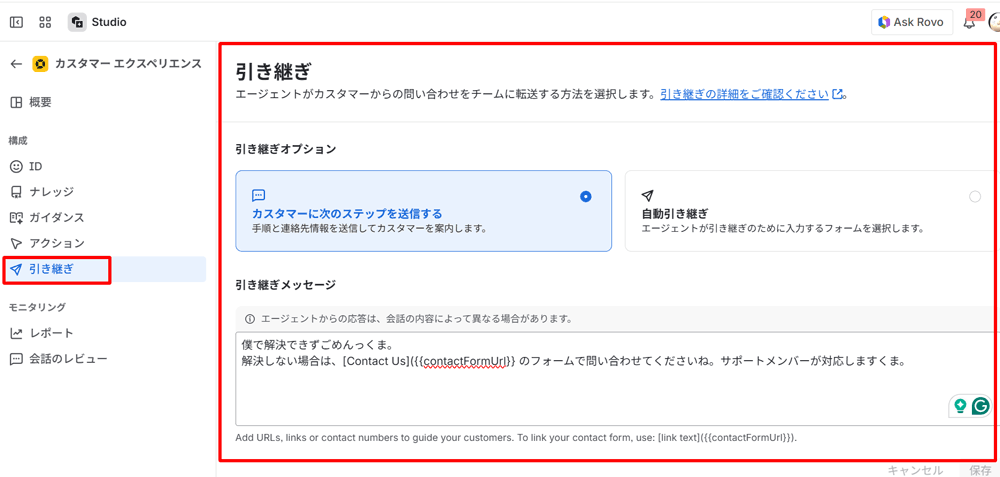Open the user profile avatar
This screenshot has width=1000, height=477.
pos(994,22)
